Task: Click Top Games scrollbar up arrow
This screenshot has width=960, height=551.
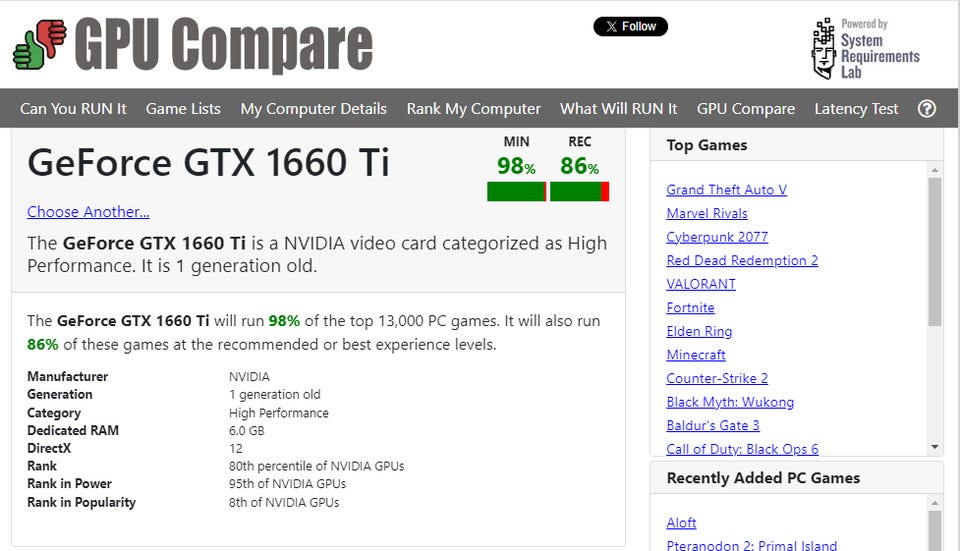Action: [x=934, y=170]
